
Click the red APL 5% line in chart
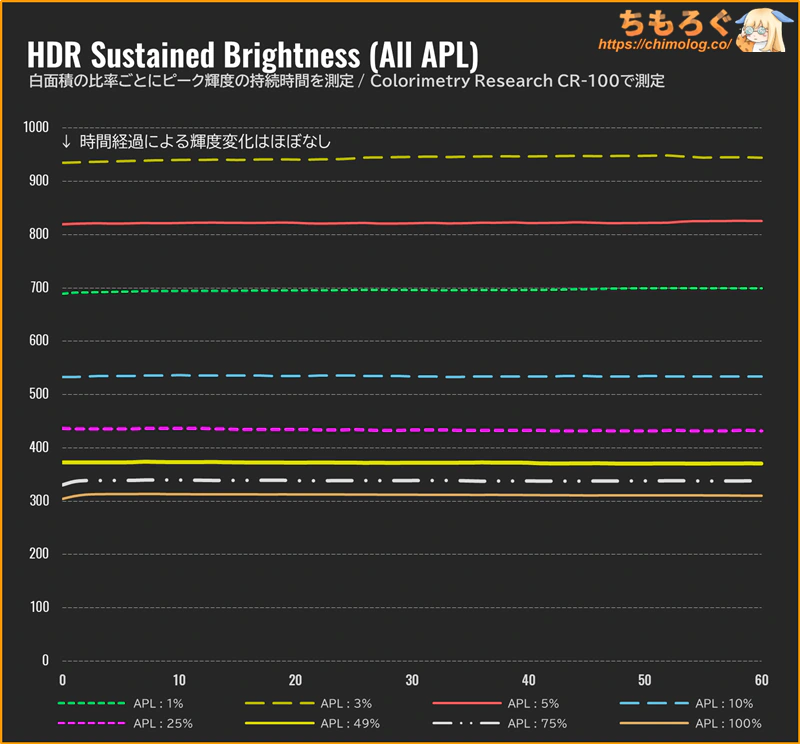pos(412,223)
